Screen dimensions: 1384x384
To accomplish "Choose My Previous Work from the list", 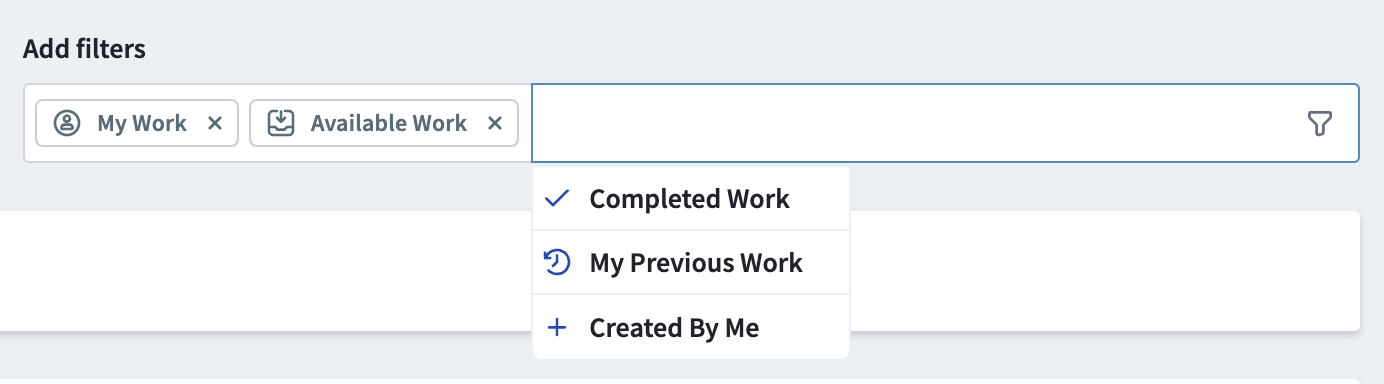I will click(x=691, y=263).
